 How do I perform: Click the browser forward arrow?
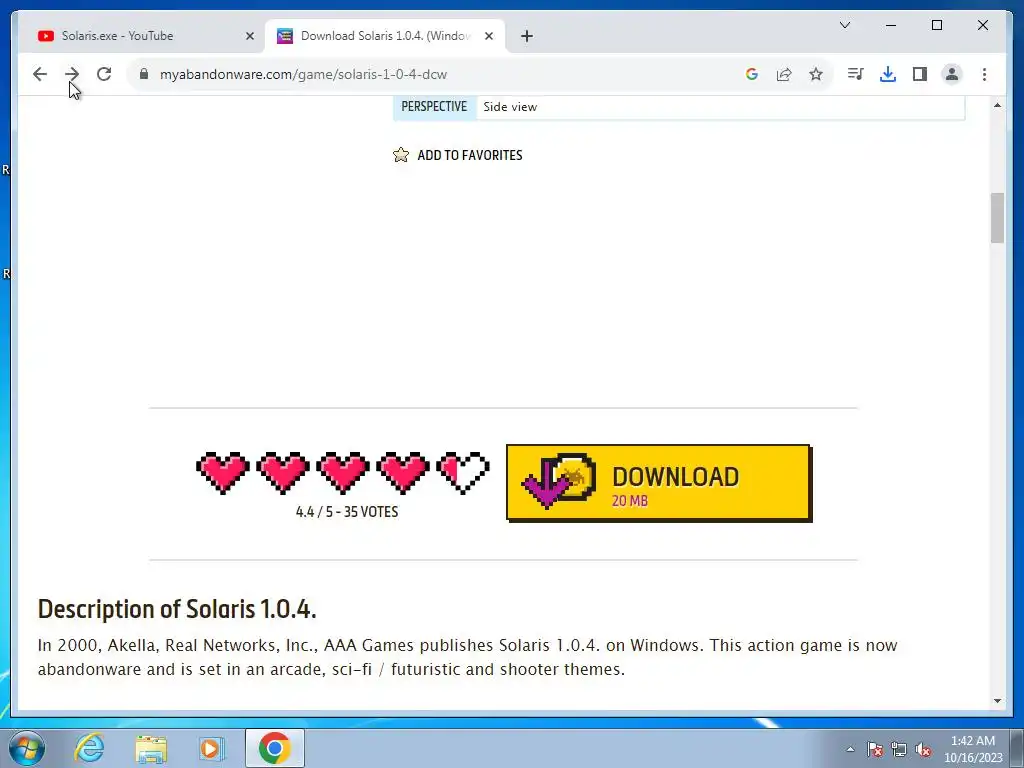72,74
